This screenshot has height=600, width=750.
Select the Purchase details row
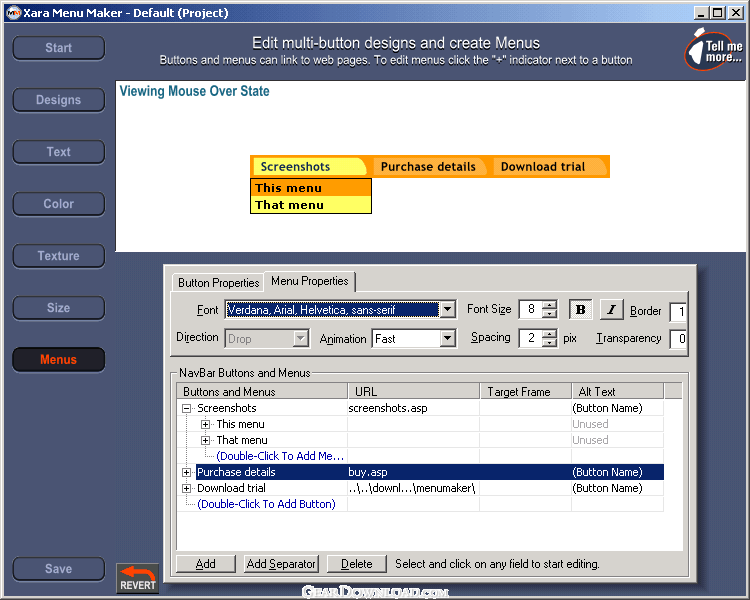[430, 472]
